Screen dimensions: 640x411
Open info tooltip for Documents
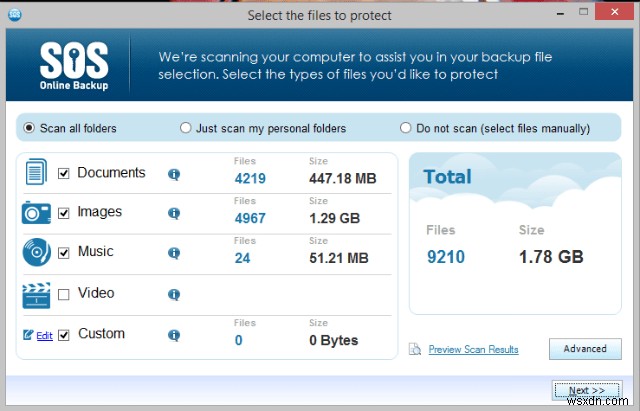pyautogui.click(x=174, y=174)
